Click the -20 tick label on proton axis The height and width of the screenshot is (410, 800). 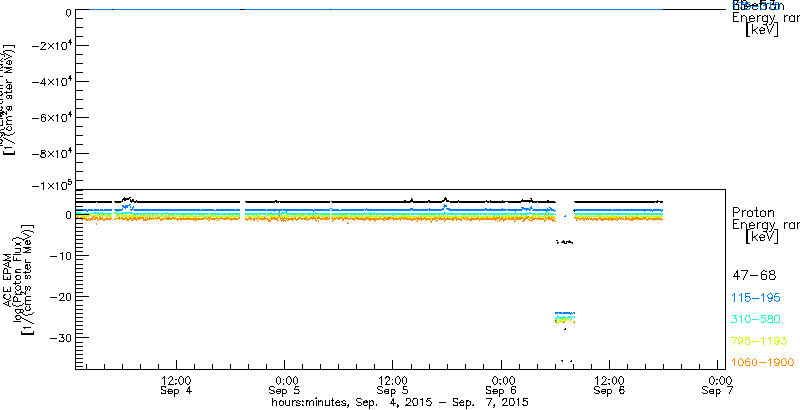coord(60,297)
